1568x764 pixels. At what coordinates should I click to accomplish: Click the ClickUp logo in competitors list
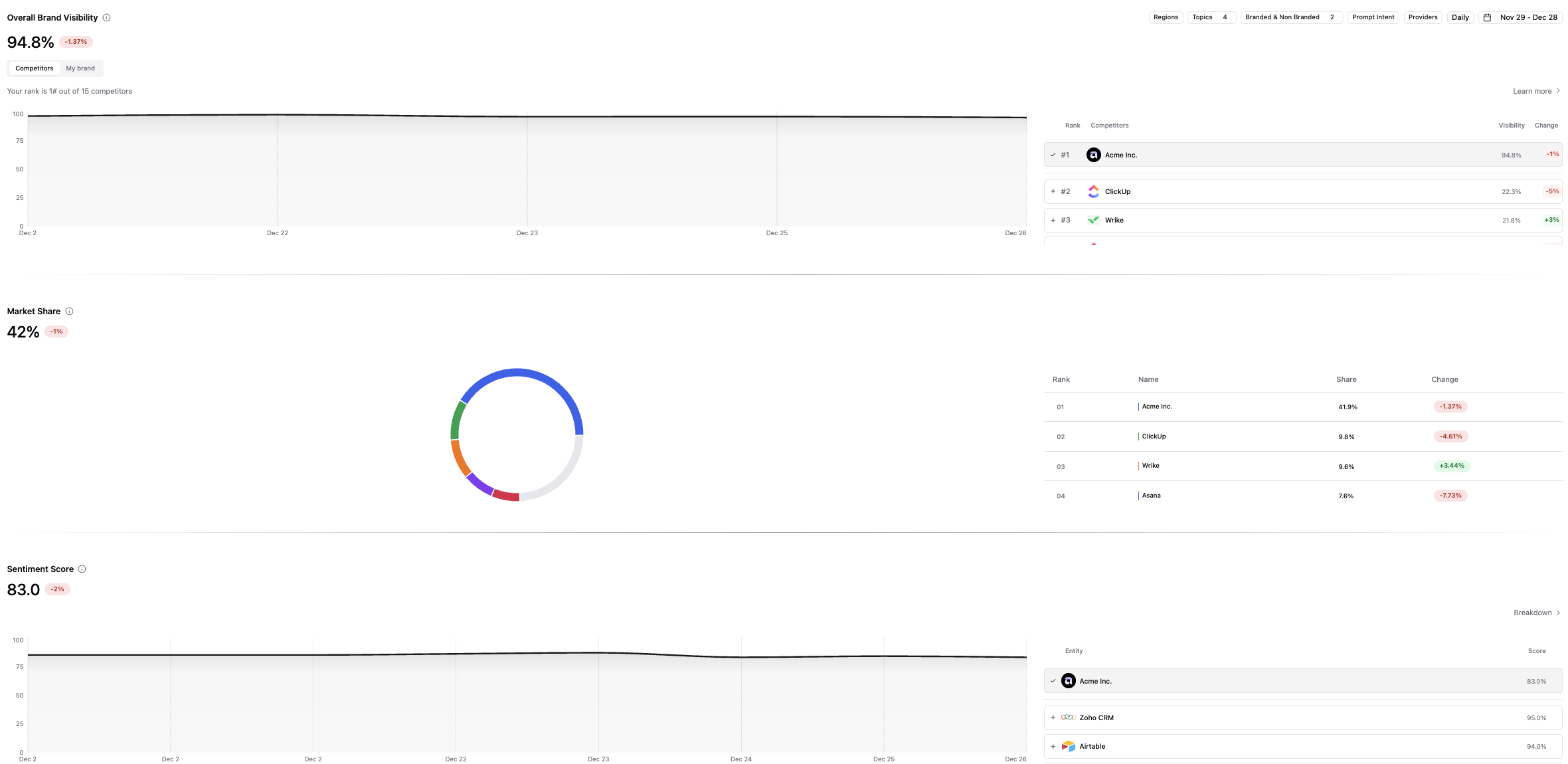point(1093,192)
